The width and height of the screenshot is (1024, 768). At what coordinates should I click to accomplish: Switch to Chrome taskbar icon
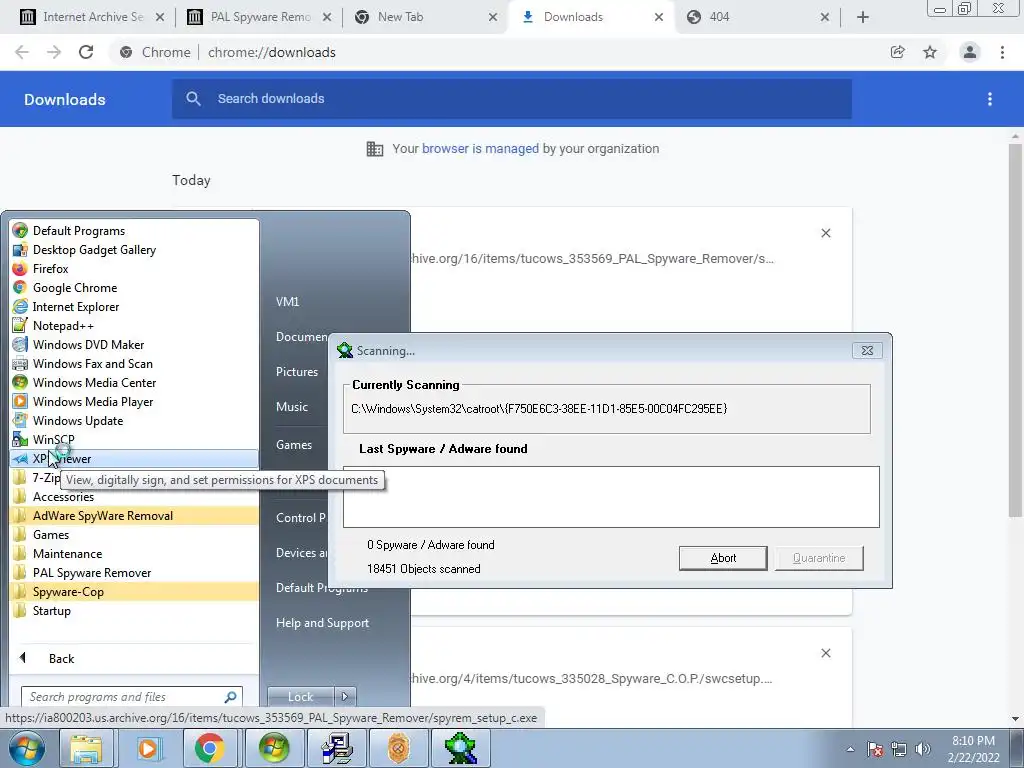point(209,748)
